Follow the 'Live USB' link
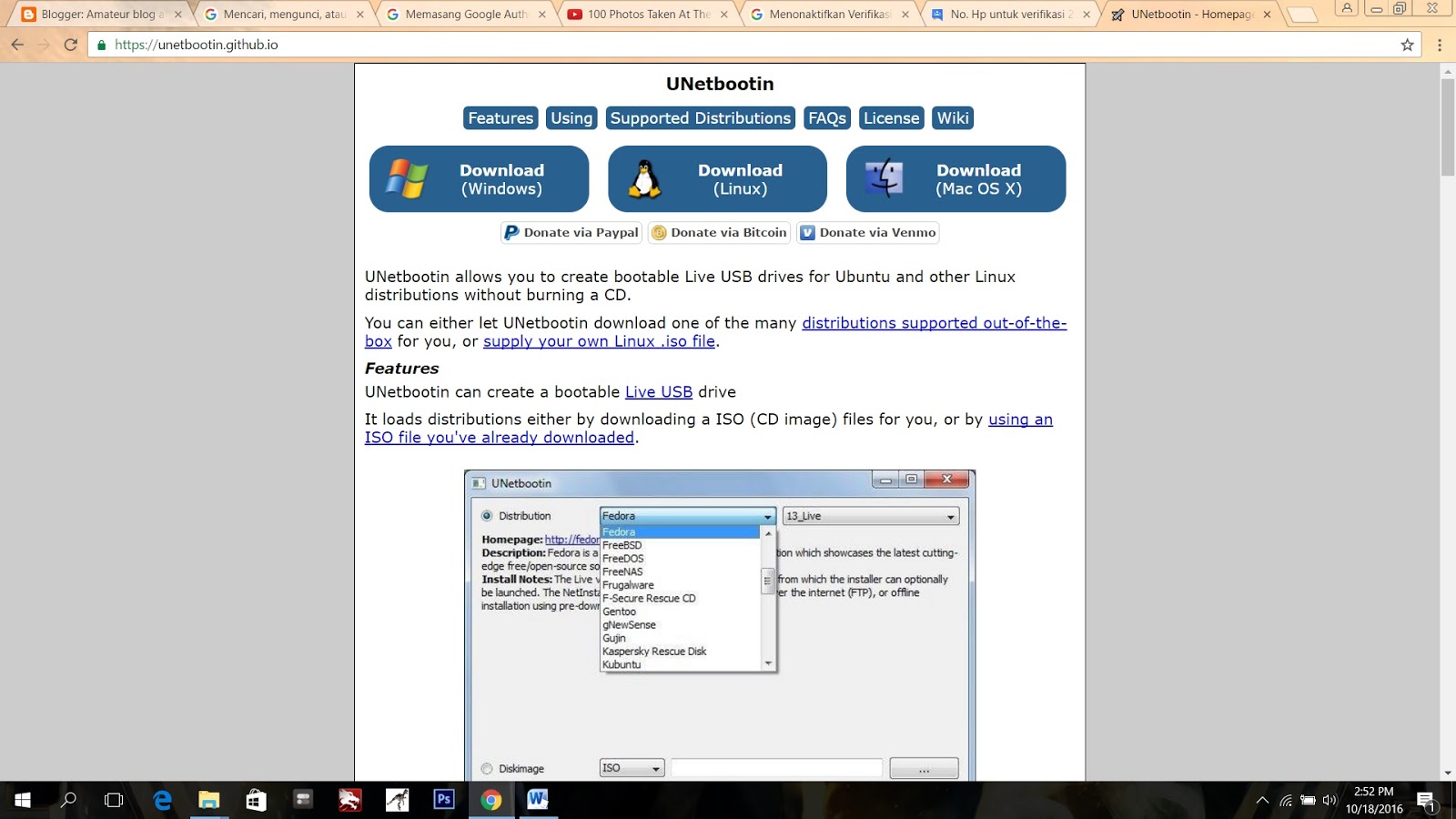Viewport: 1456px width, 819px height. pos(659,392)
